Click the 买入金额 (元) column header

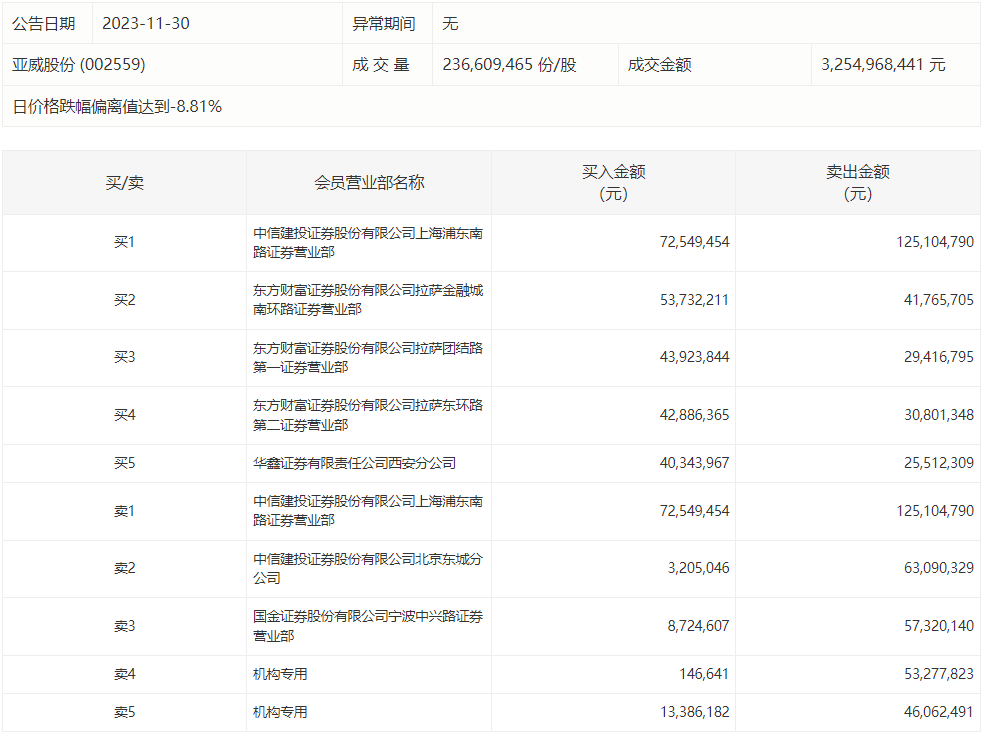pyautogui.click(x=613, y=183)
